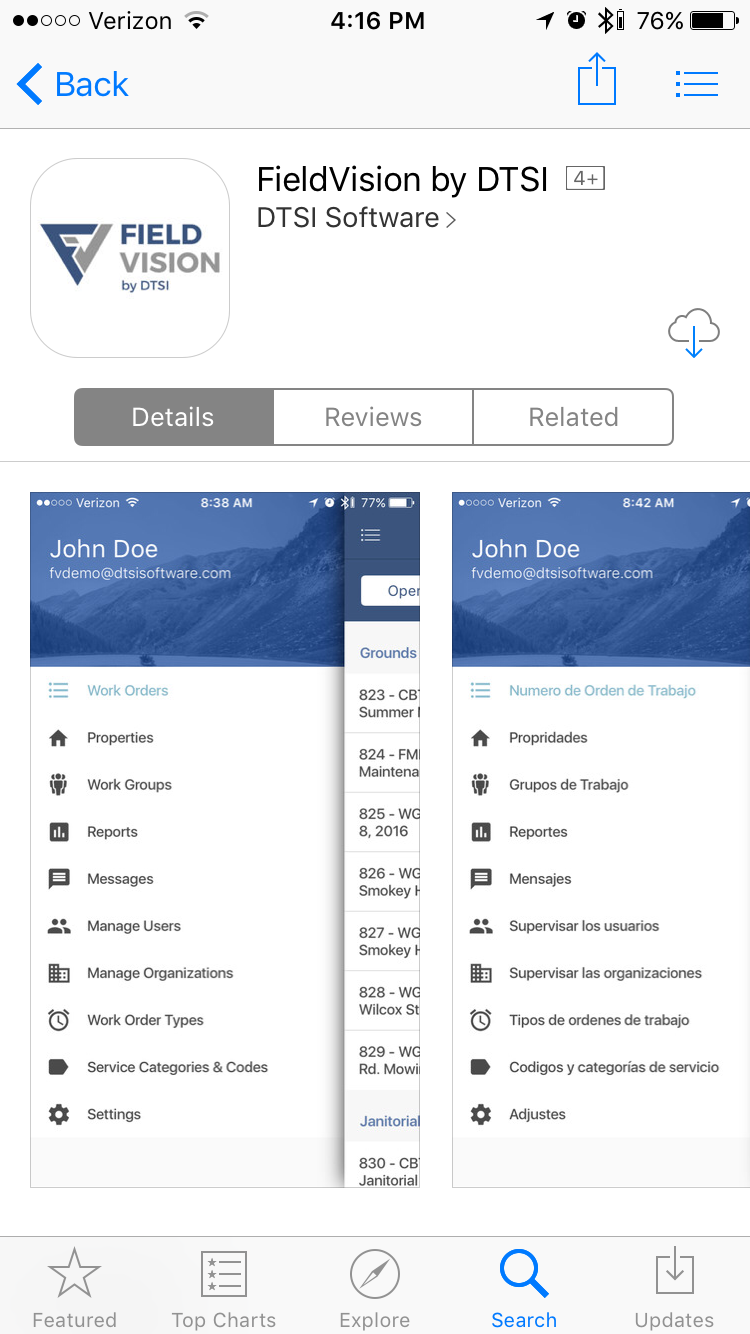Tap Mensajes message icon
This screenshot has width=750, height=1334.
coord(481,879)
